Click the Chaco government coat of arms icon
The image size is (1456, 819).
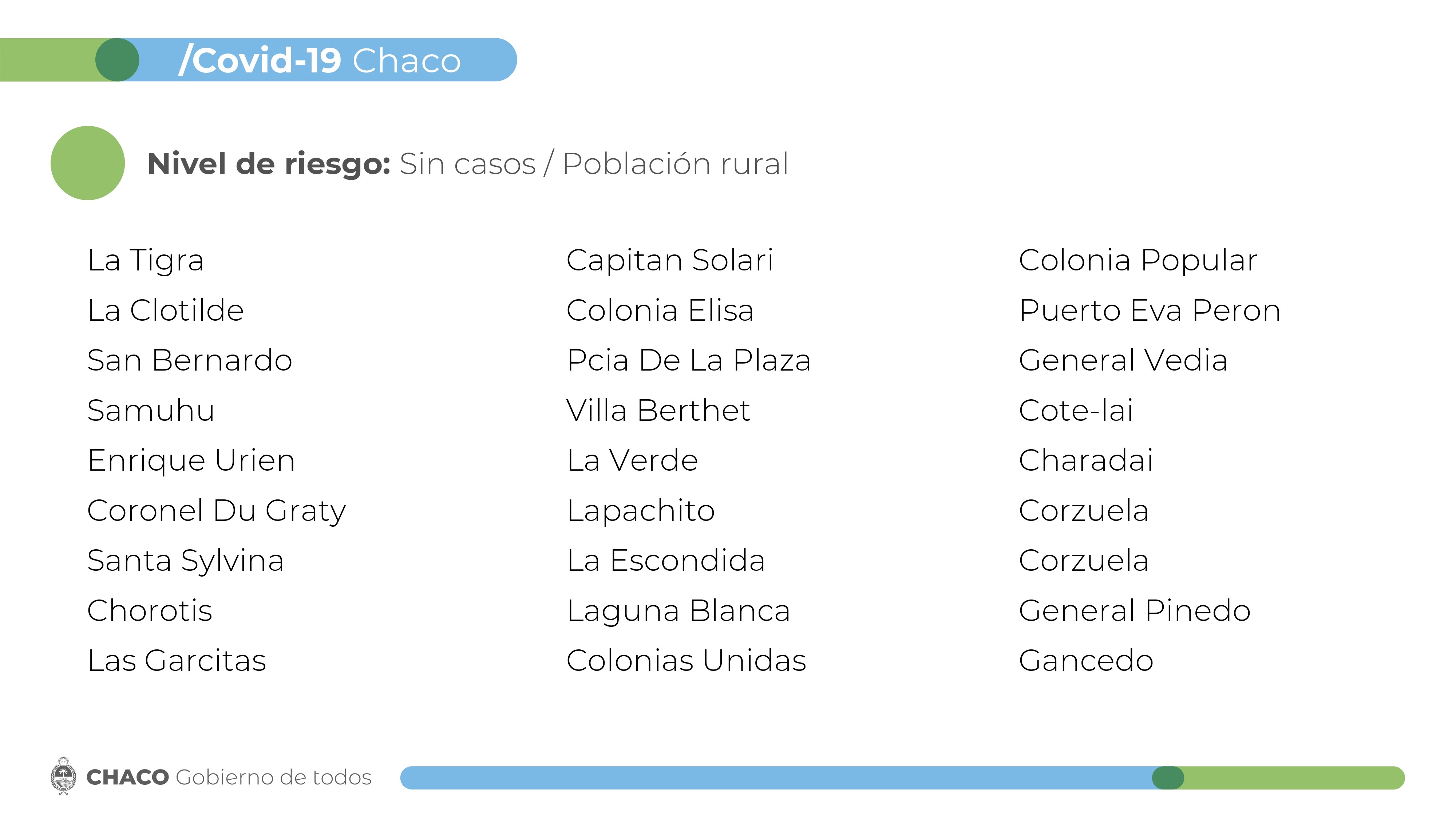[x=63, y=777]
